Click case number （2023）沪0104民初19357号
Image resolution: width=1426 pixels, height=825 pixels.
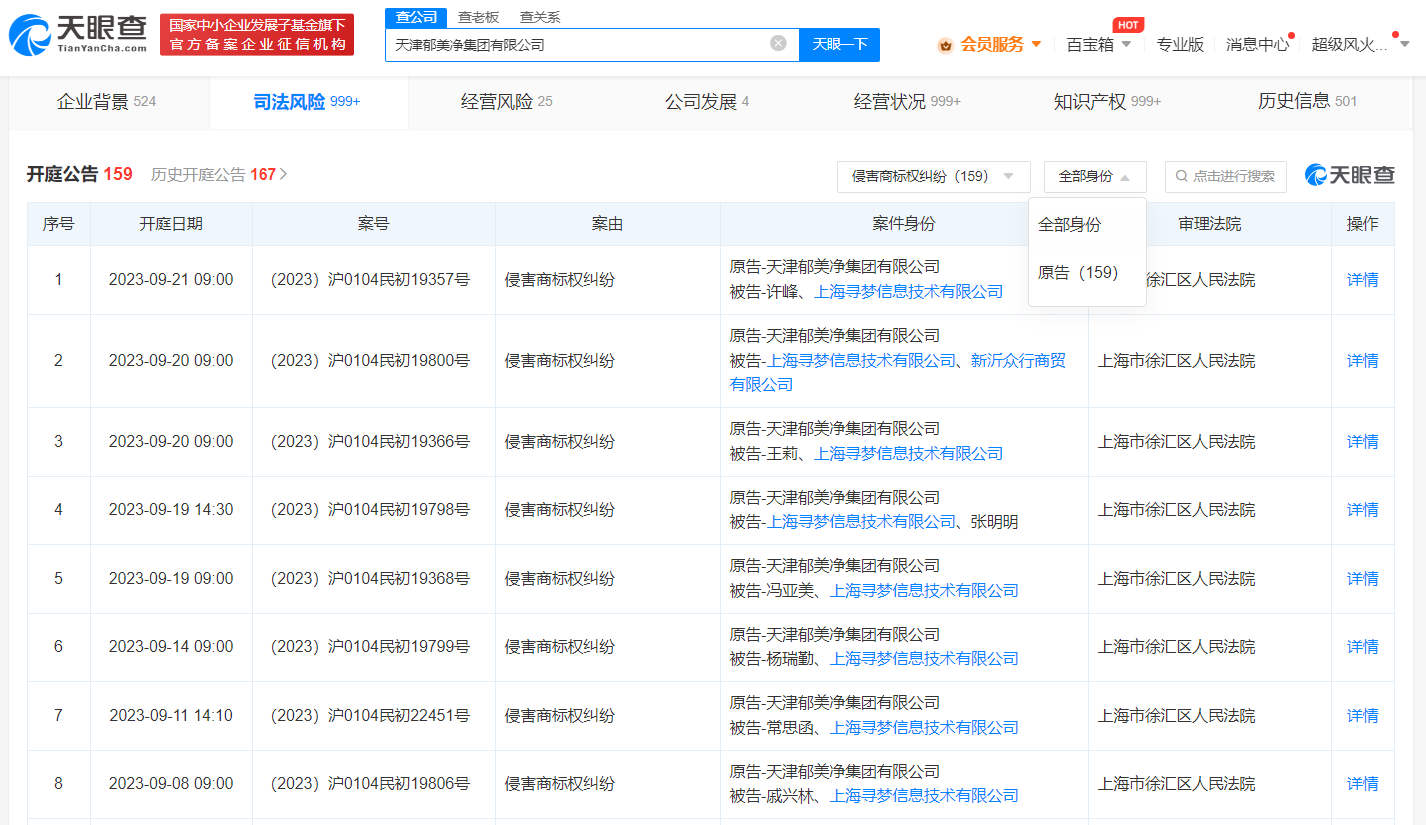coord(370,280)
